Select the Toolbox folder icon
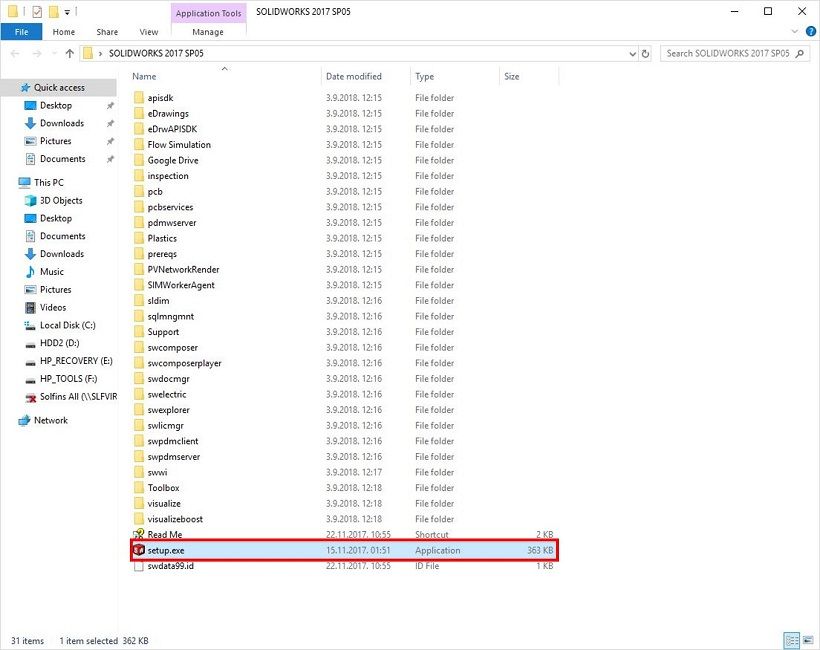This screenshot has width=820, height=650. pos(139,488)
